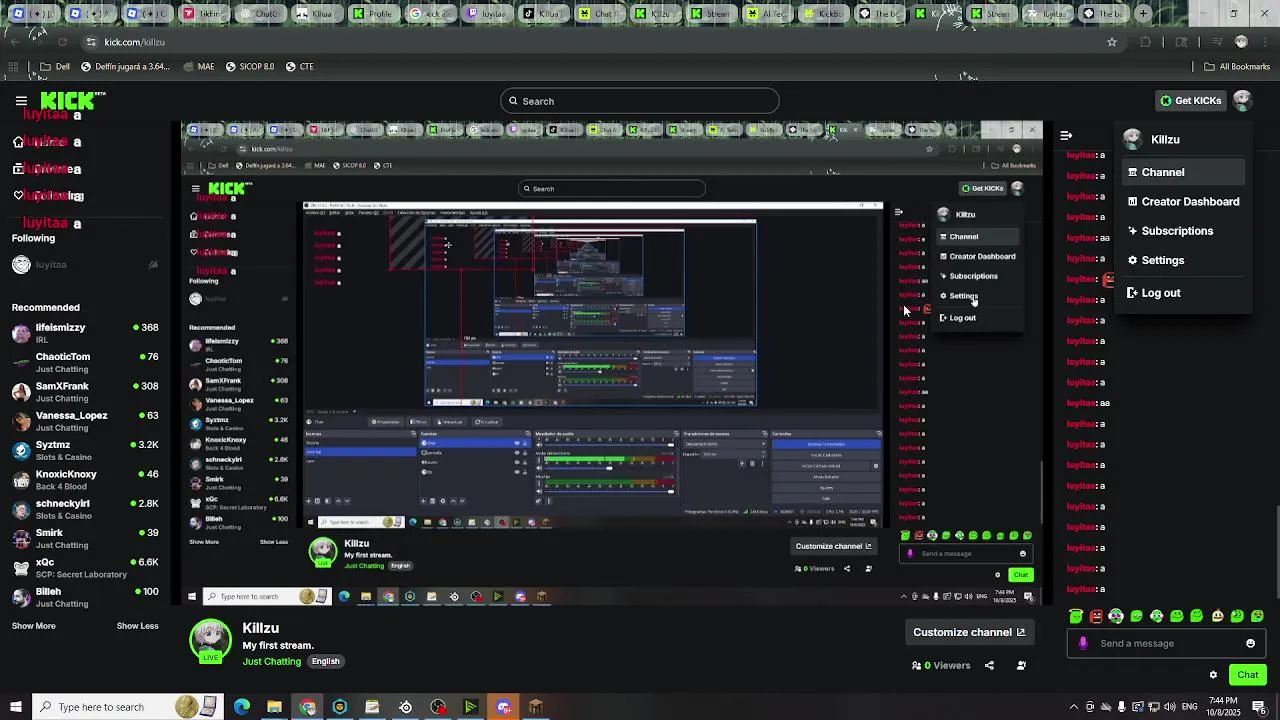Open the Chrome apps grid icon
Viewport: 1280px width, 720px height.
tap(13, 67)
